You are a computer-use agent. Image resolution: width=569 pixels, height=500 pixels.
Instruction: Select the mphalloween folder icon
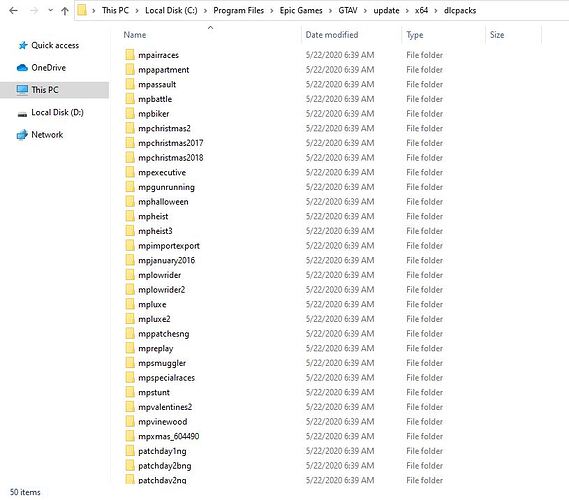click(130, 201)
